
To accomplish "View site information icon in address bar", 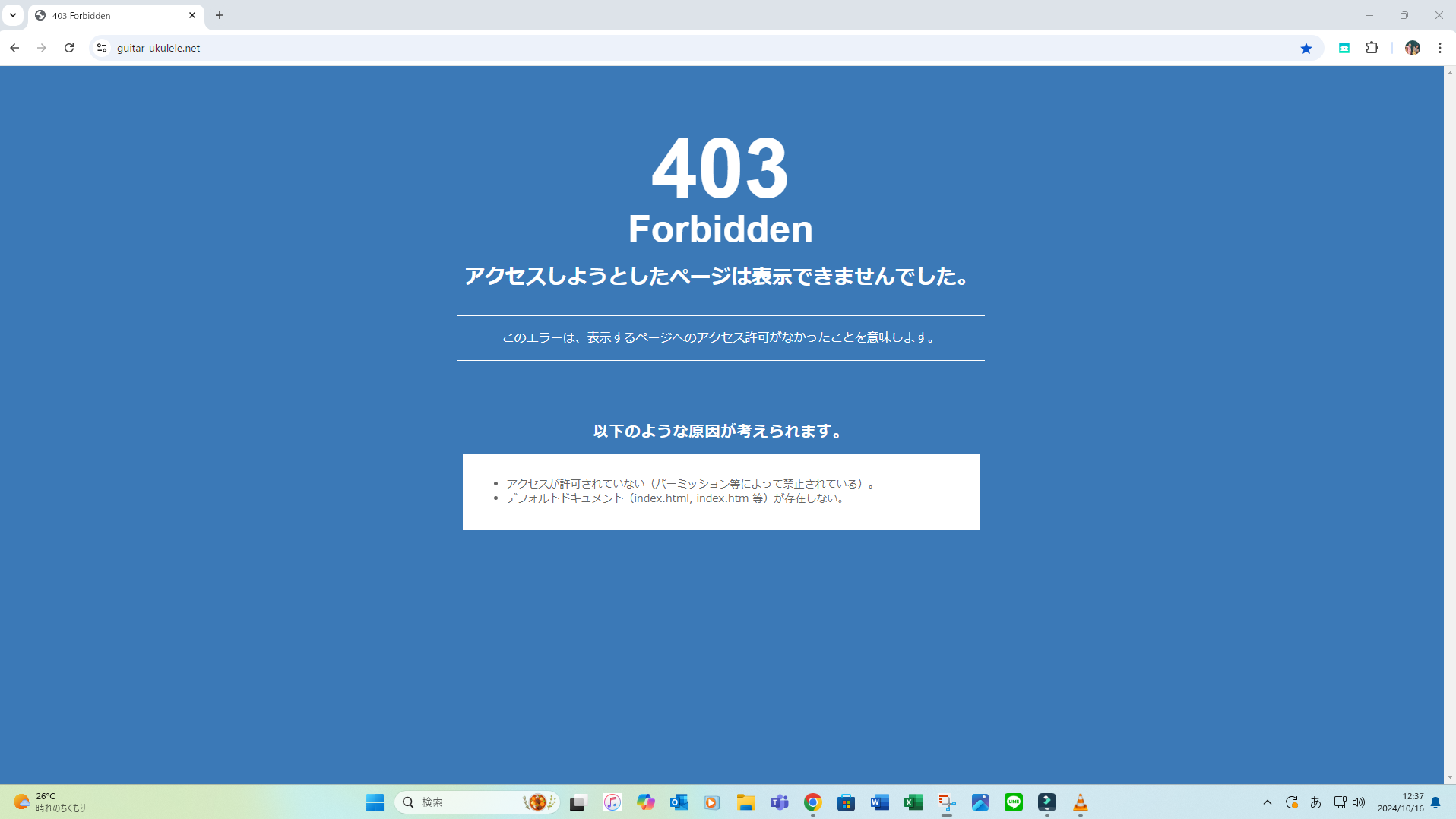I will click(x=102, y=48).
